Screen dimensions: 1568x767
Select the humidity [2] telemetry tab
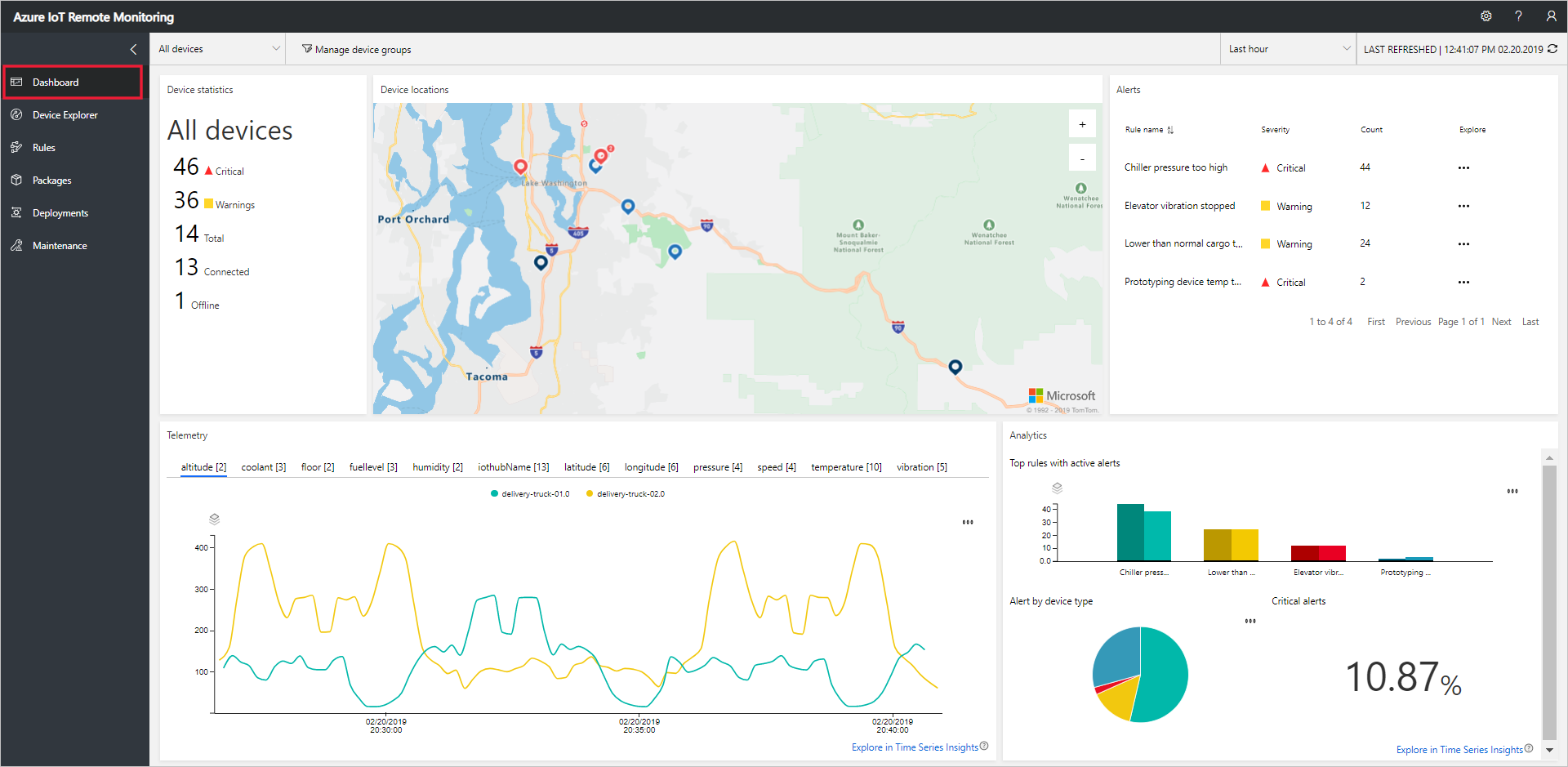[438, 467]
